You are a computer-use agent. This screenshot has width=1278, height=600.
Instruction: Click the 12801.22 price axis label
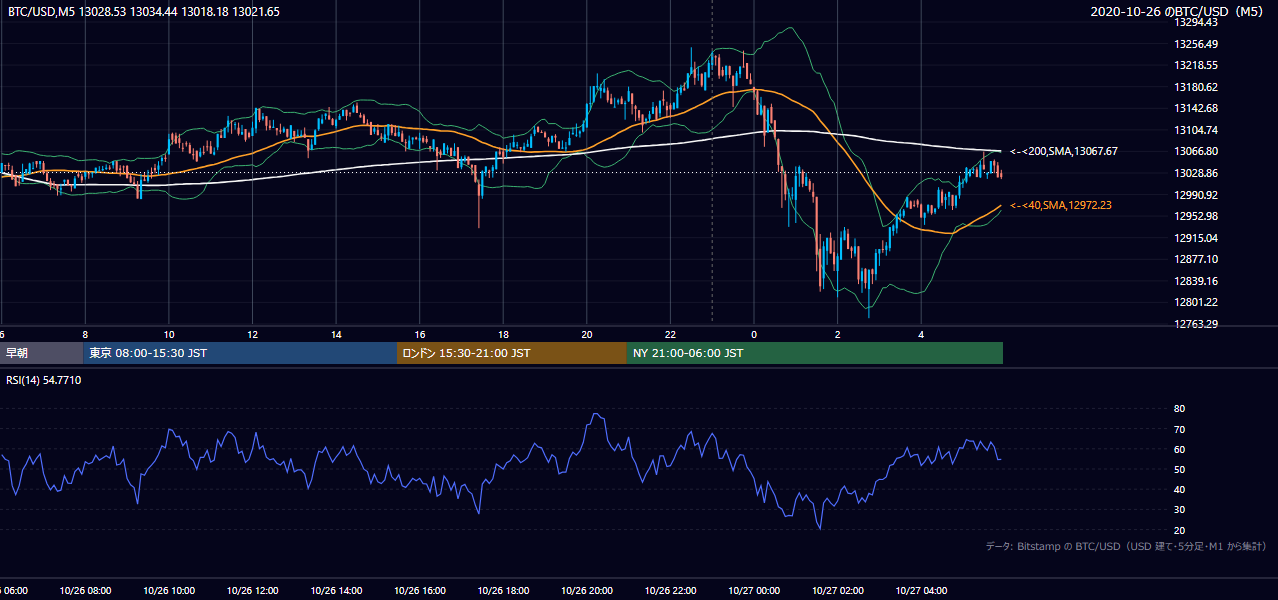click(x=1196, y=302)
